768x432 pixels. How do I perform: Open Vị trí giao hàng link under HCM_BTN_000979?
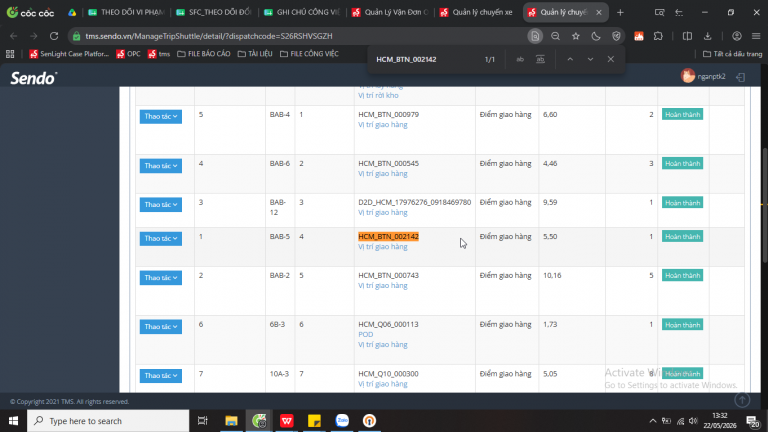pos(383,125)
